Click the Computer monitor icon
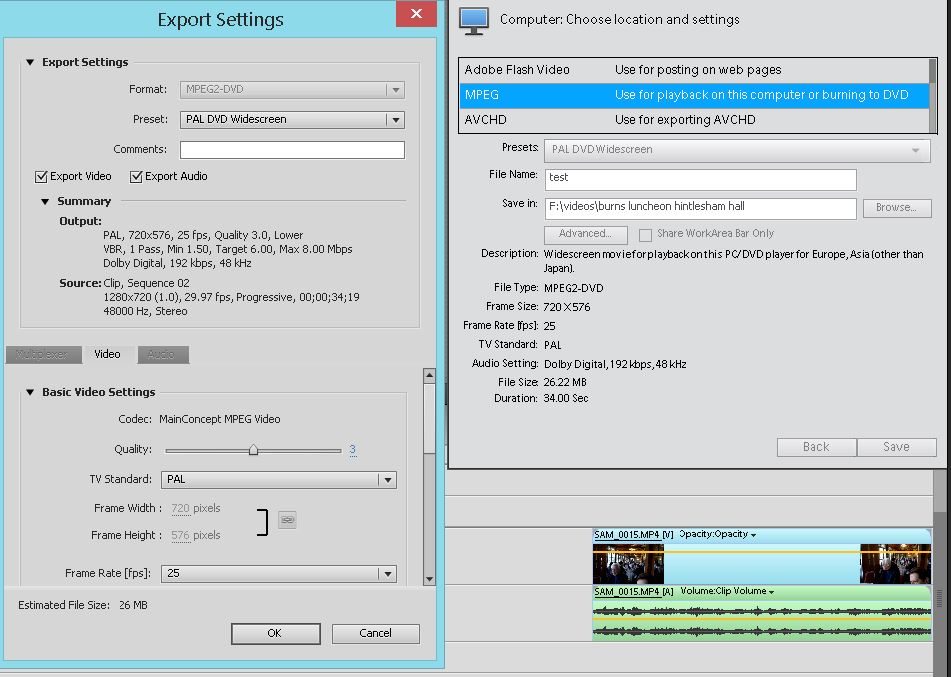Screen dimensions: 951x677 tap(473, 20)
